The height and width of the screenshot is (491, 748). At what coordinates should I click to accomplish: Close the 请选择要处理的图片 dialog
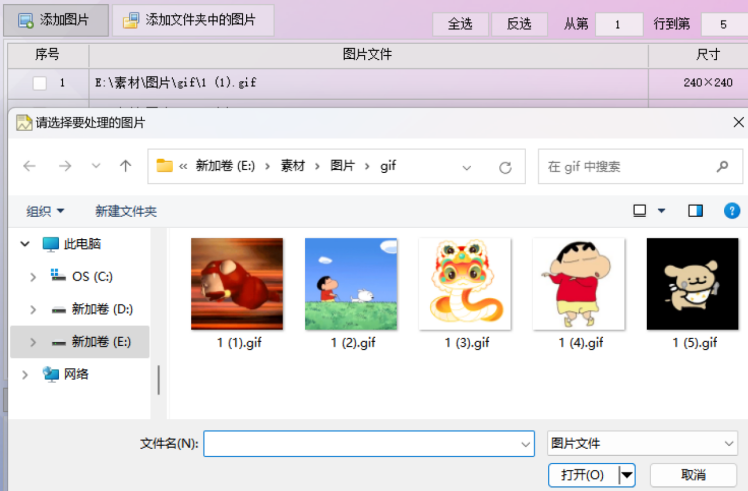(738, 123)
